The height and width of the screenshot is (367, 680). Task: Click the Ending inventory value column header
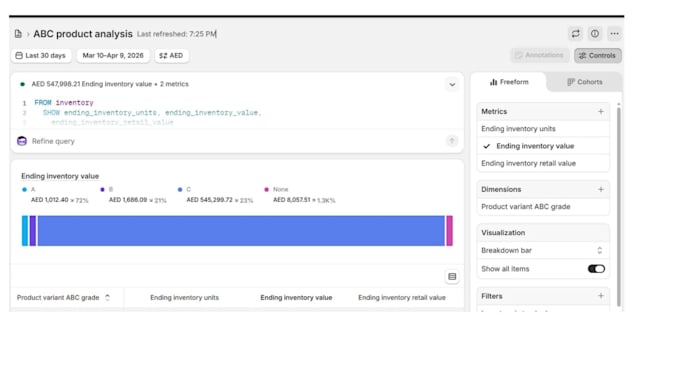click(296, 298)
